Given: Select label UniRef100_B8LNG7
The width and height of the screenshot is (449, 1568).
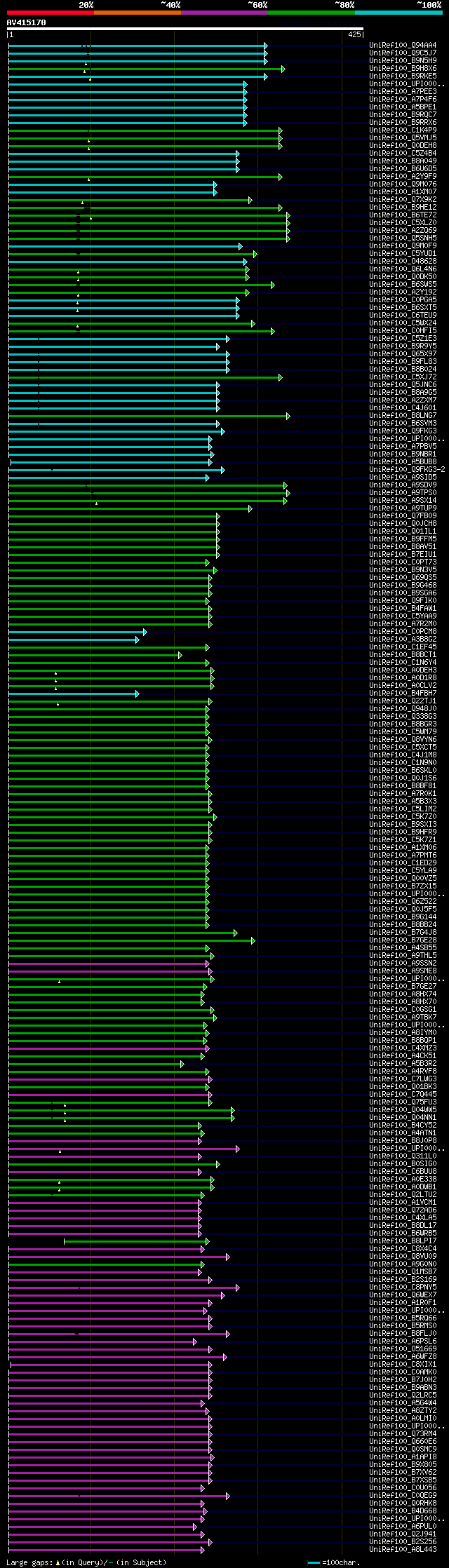Looking at the screenshot, I should (x=403, y=416).
